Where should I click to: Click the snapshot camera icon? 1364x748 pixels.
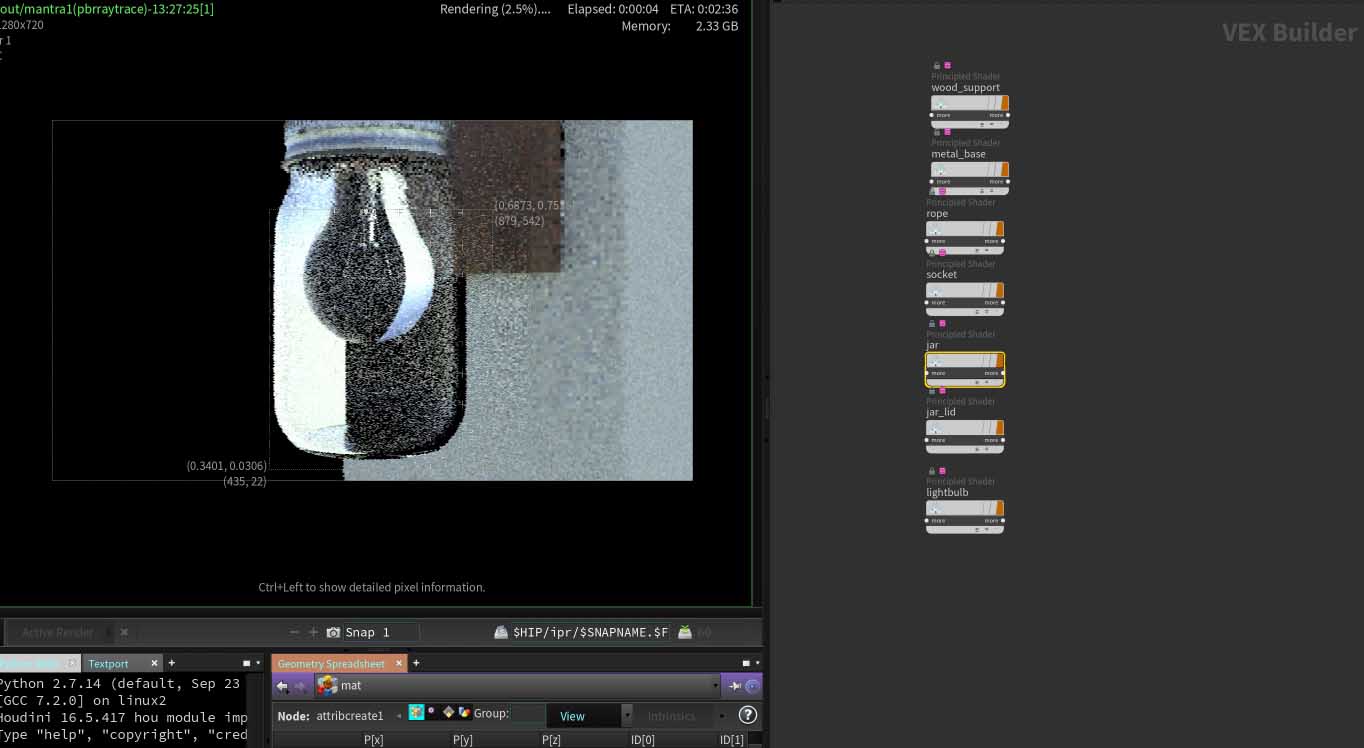coord(333,632)
